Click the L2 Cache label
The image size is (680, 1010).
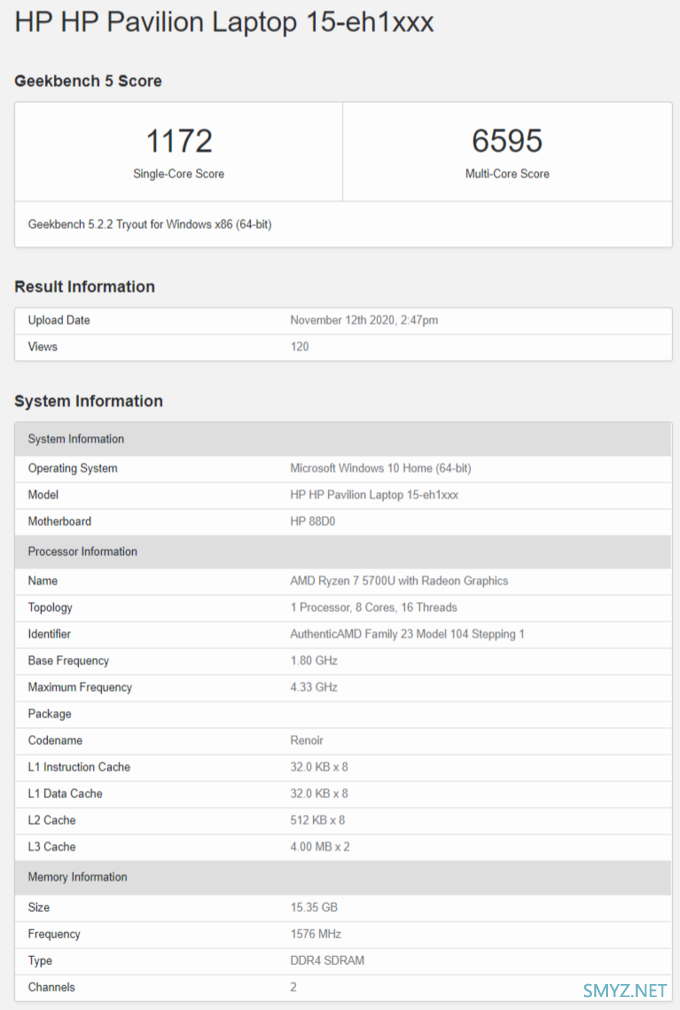coord(52,820)
